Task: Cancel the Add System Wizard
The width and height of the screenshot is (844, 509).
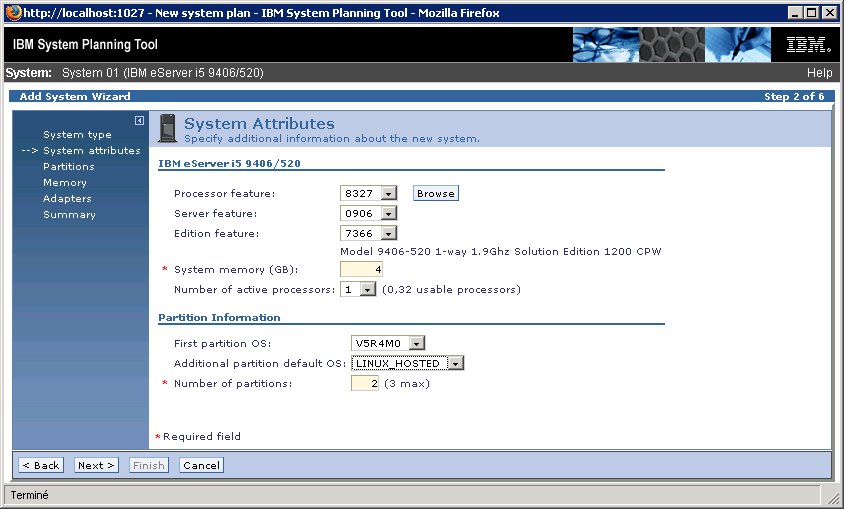Action: [x=201, y=465]
